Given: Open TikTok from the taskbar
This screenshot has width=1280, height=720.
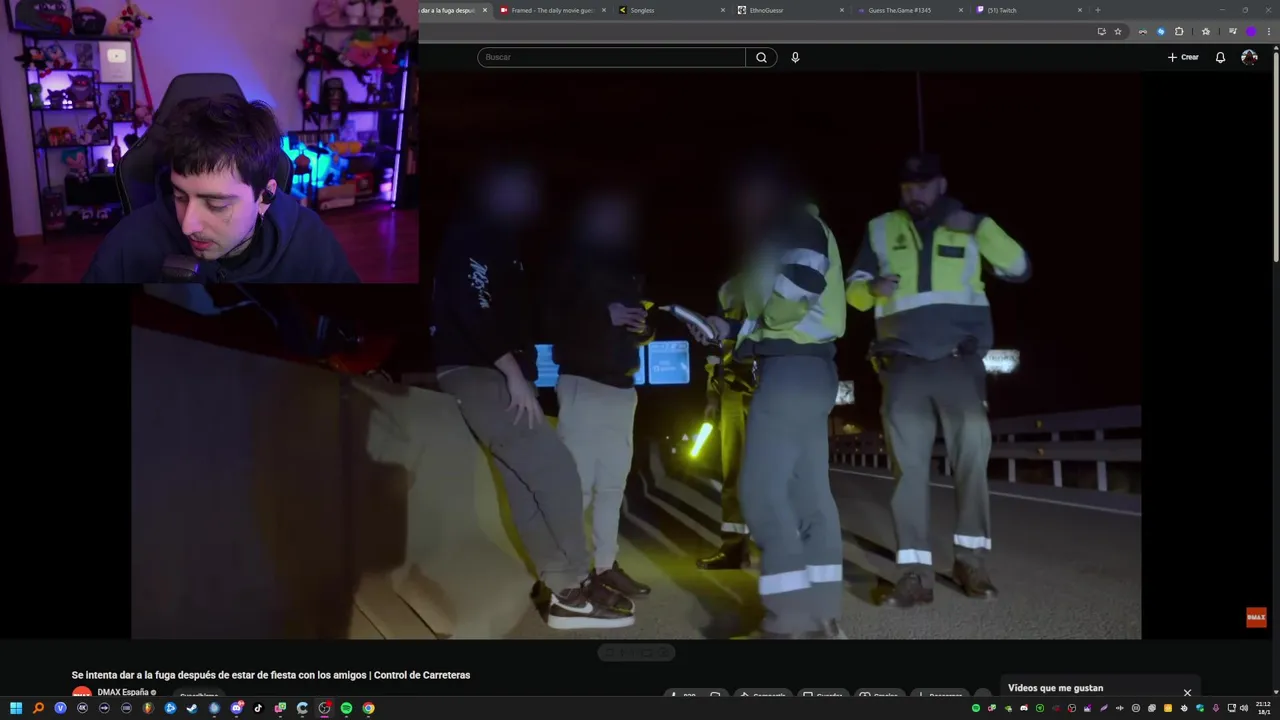Looking at the screenshot, I should click(258, 708).
